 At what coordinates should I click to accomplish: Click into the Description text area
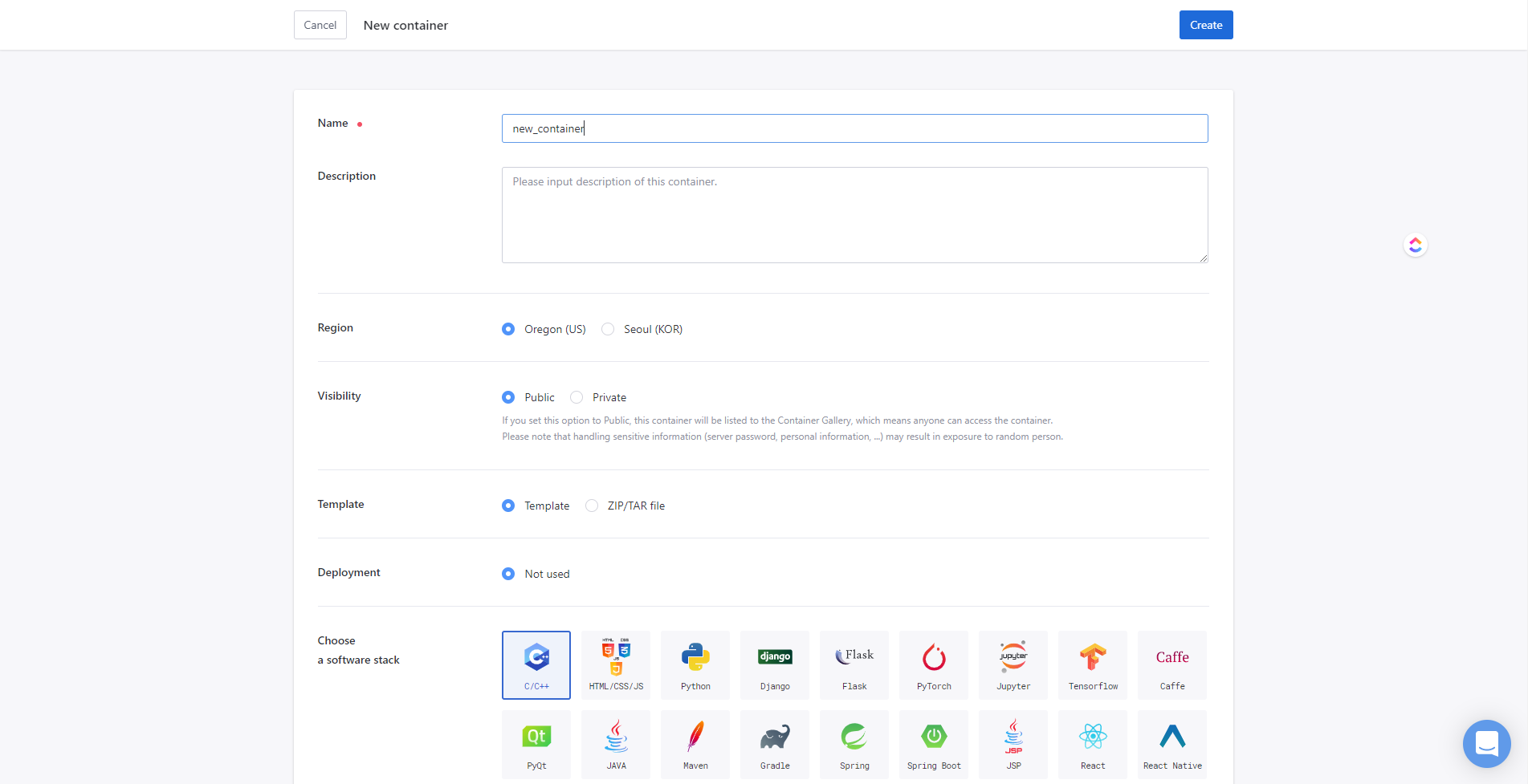coord(855,215)
